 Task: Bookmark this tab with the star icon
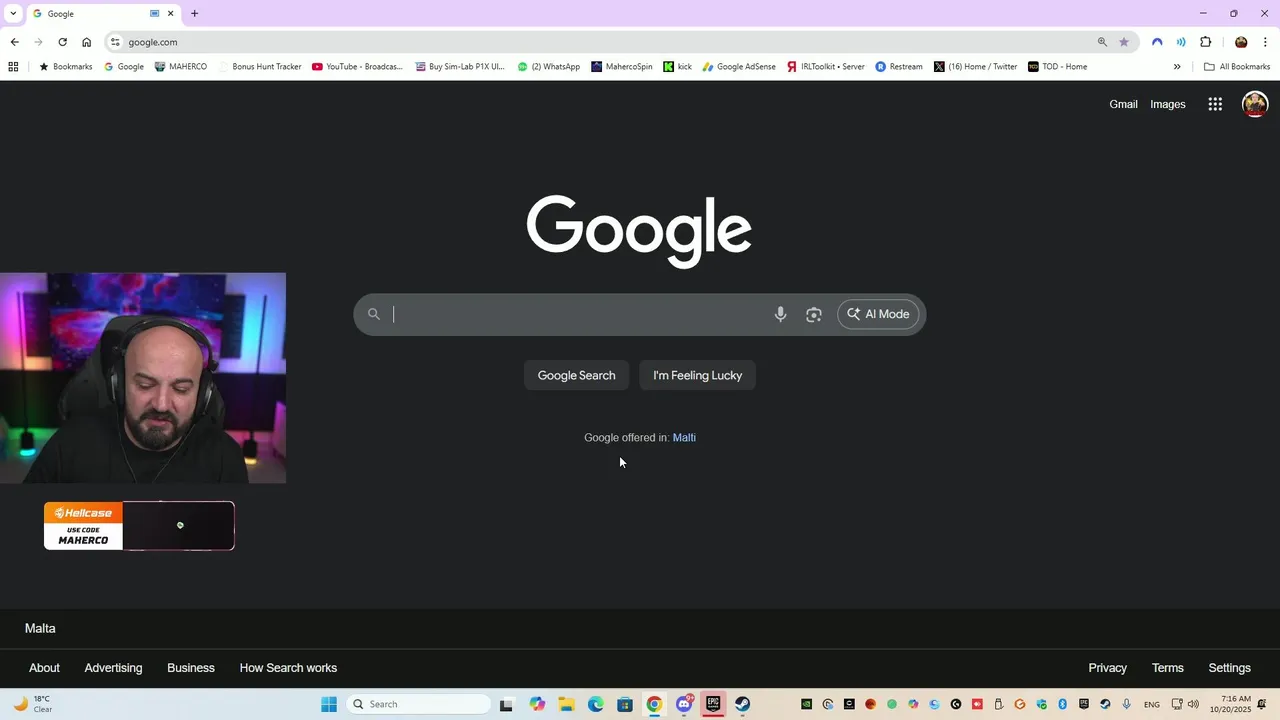[x=1124, y=42]
